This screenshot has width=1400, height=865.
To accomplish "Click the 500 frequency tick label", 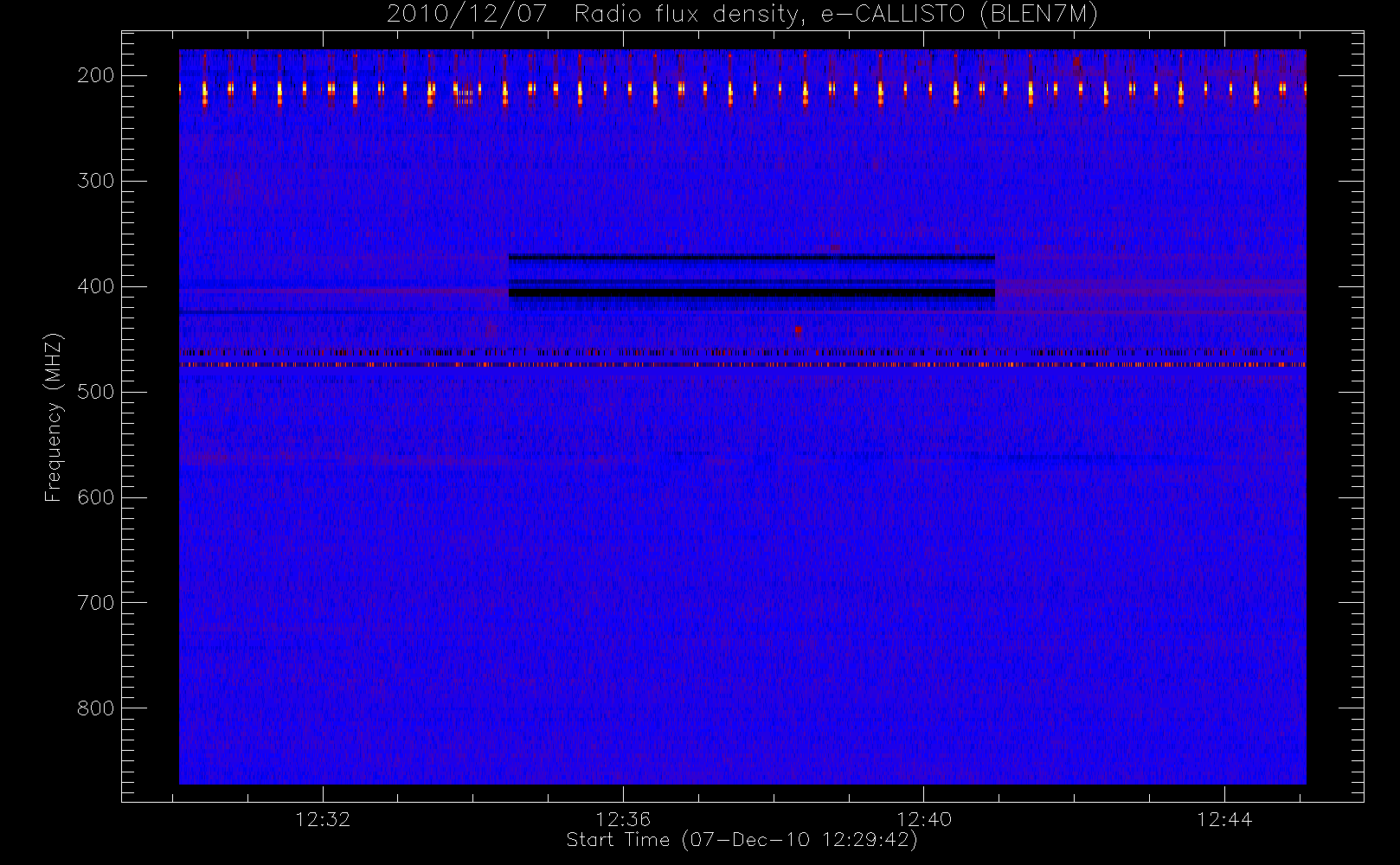I will point(96,392).
